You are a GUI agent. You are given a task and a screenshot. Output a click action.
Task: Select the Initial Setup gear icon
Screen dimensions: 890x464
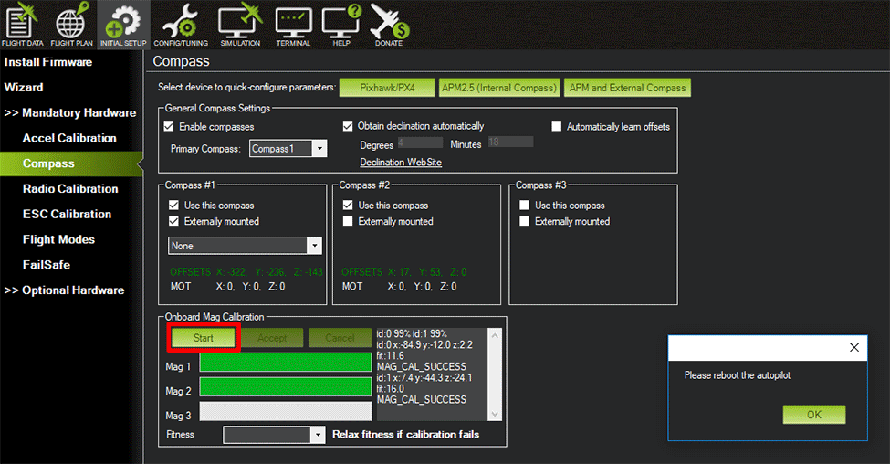(x=124, y=24)
